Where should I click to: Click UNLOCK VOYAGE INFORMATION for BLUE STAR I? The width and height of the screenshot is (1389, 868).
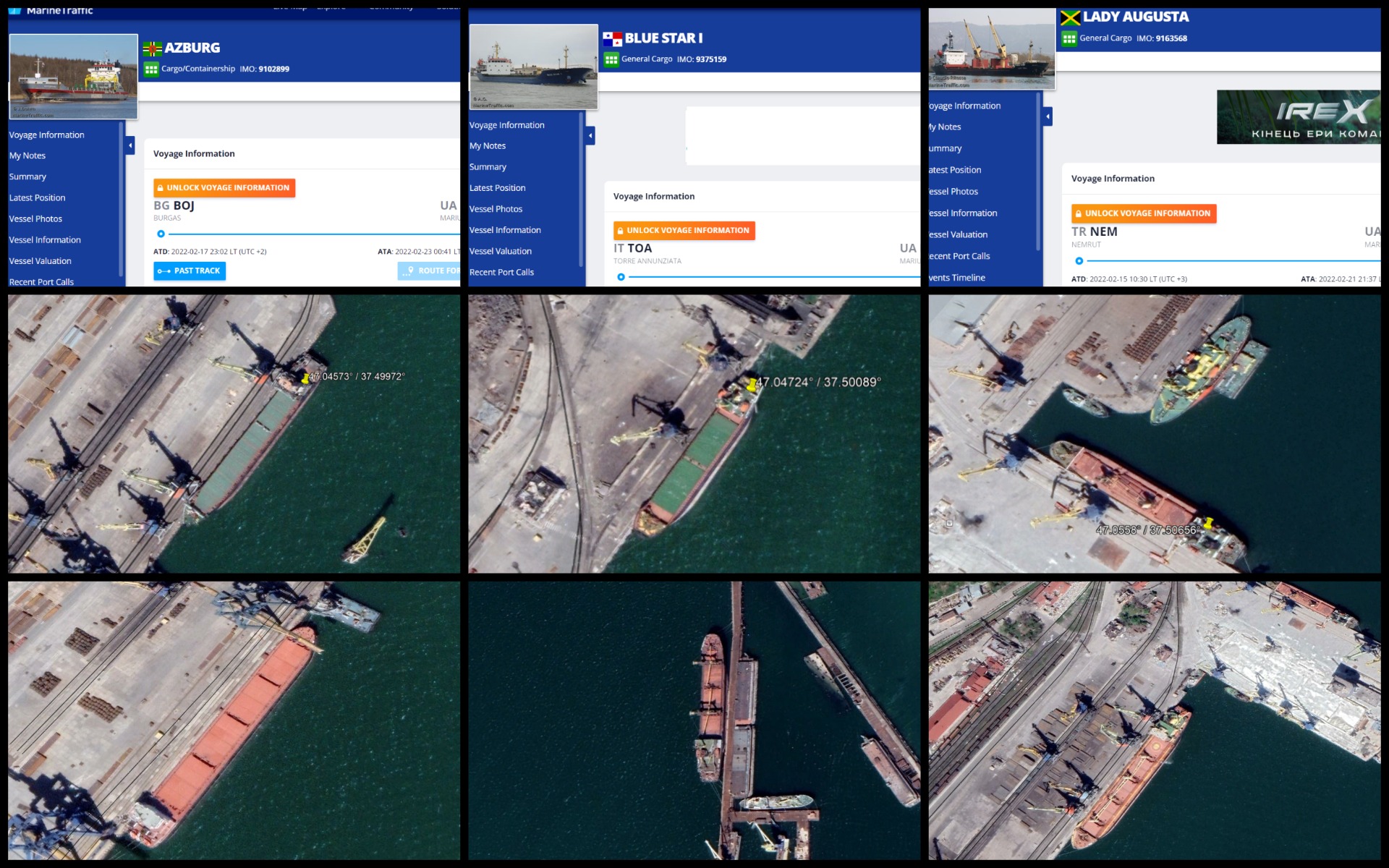(684, 230)
